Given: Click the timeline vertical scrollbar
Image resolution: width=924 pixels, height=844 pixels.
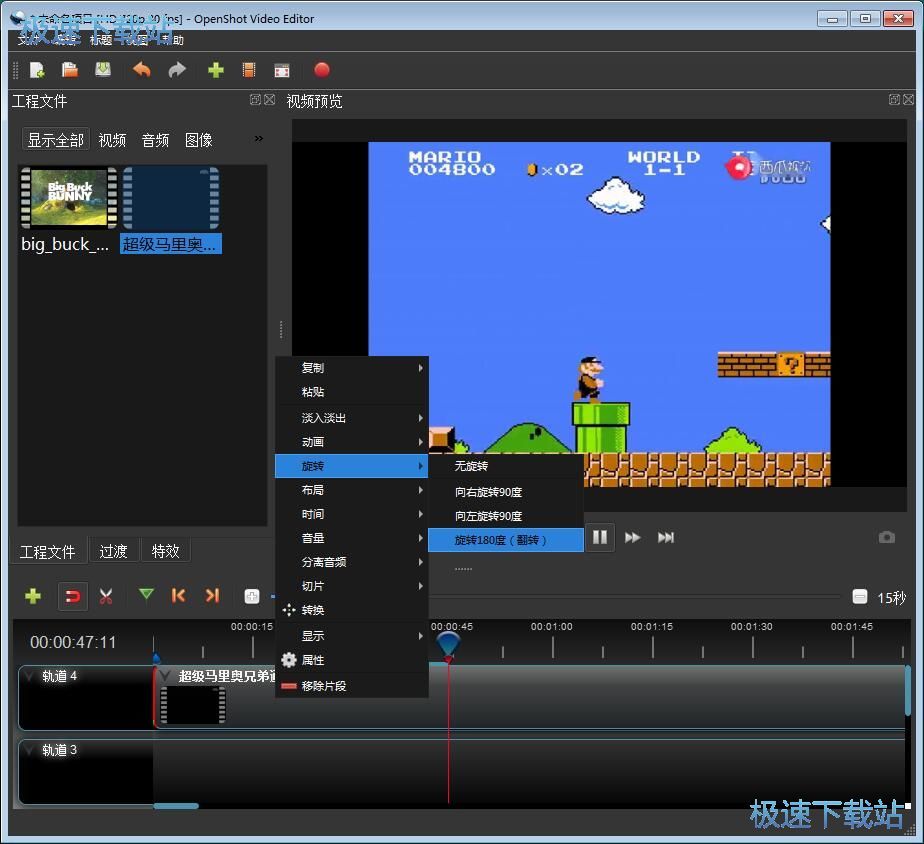Looking at the screenshot, I should (x=908, y=691).
